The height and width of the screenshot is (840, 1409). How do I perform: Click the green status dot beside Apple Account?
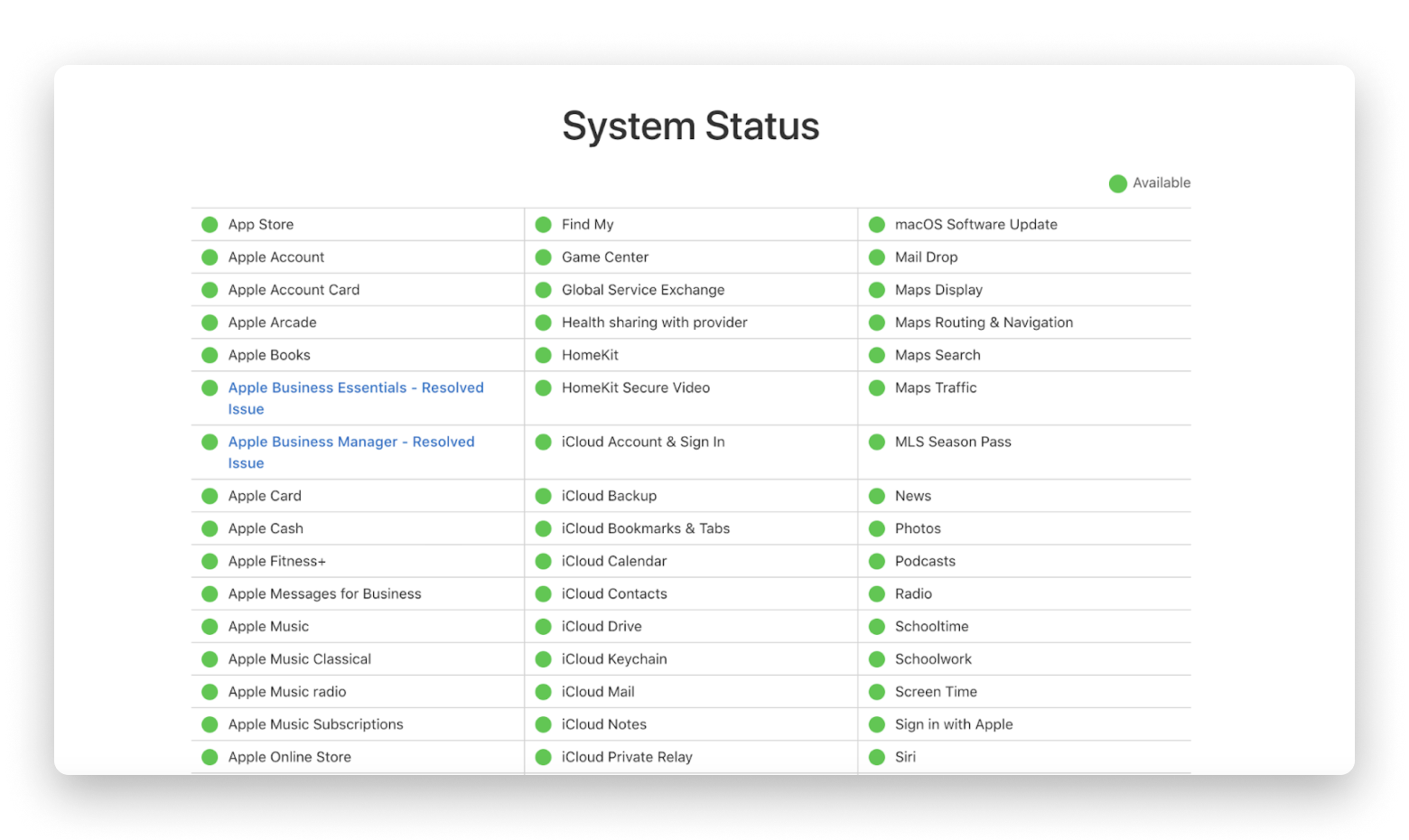210,257
